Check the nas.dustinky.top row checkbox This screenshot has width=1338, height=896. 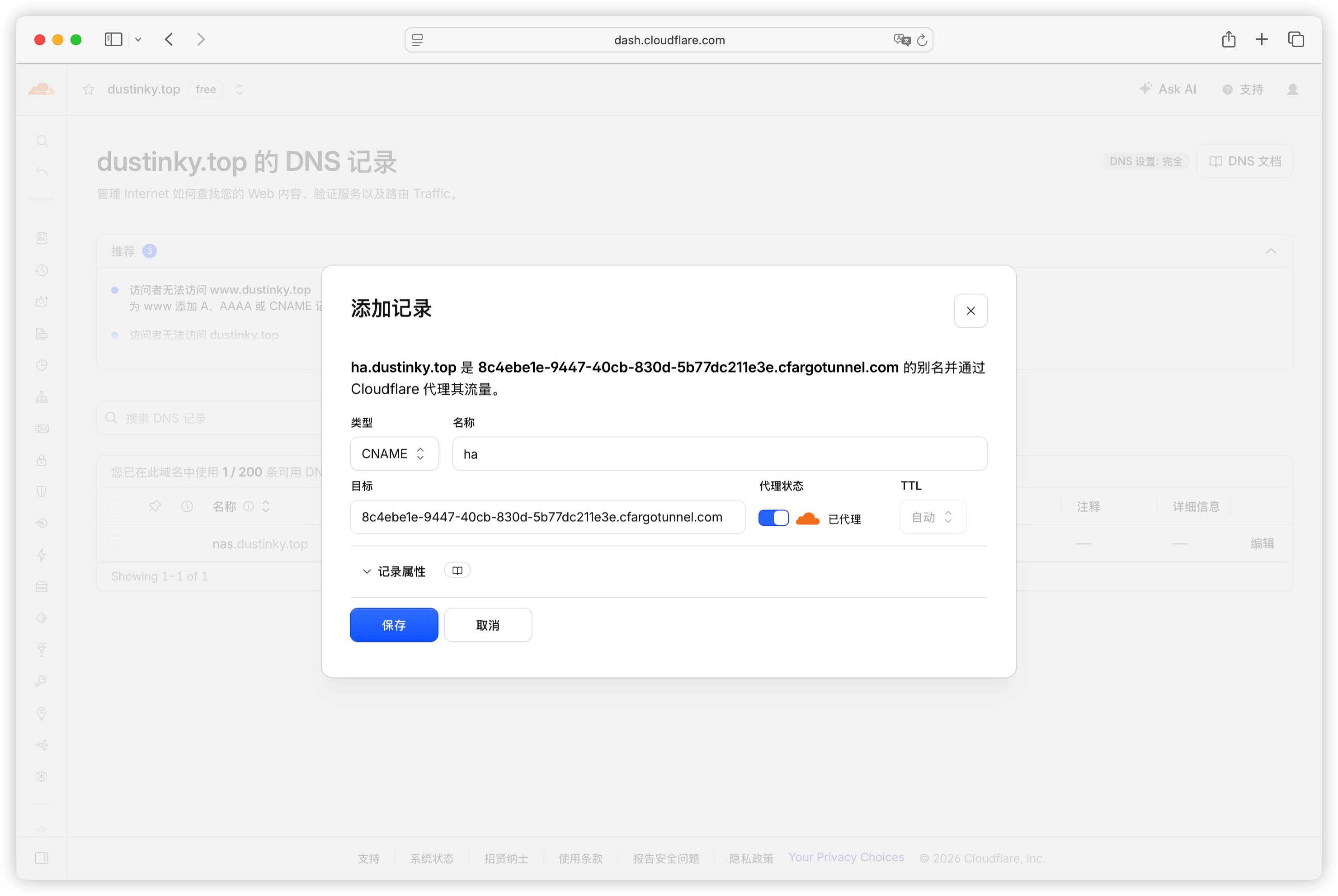click(117, 543)
